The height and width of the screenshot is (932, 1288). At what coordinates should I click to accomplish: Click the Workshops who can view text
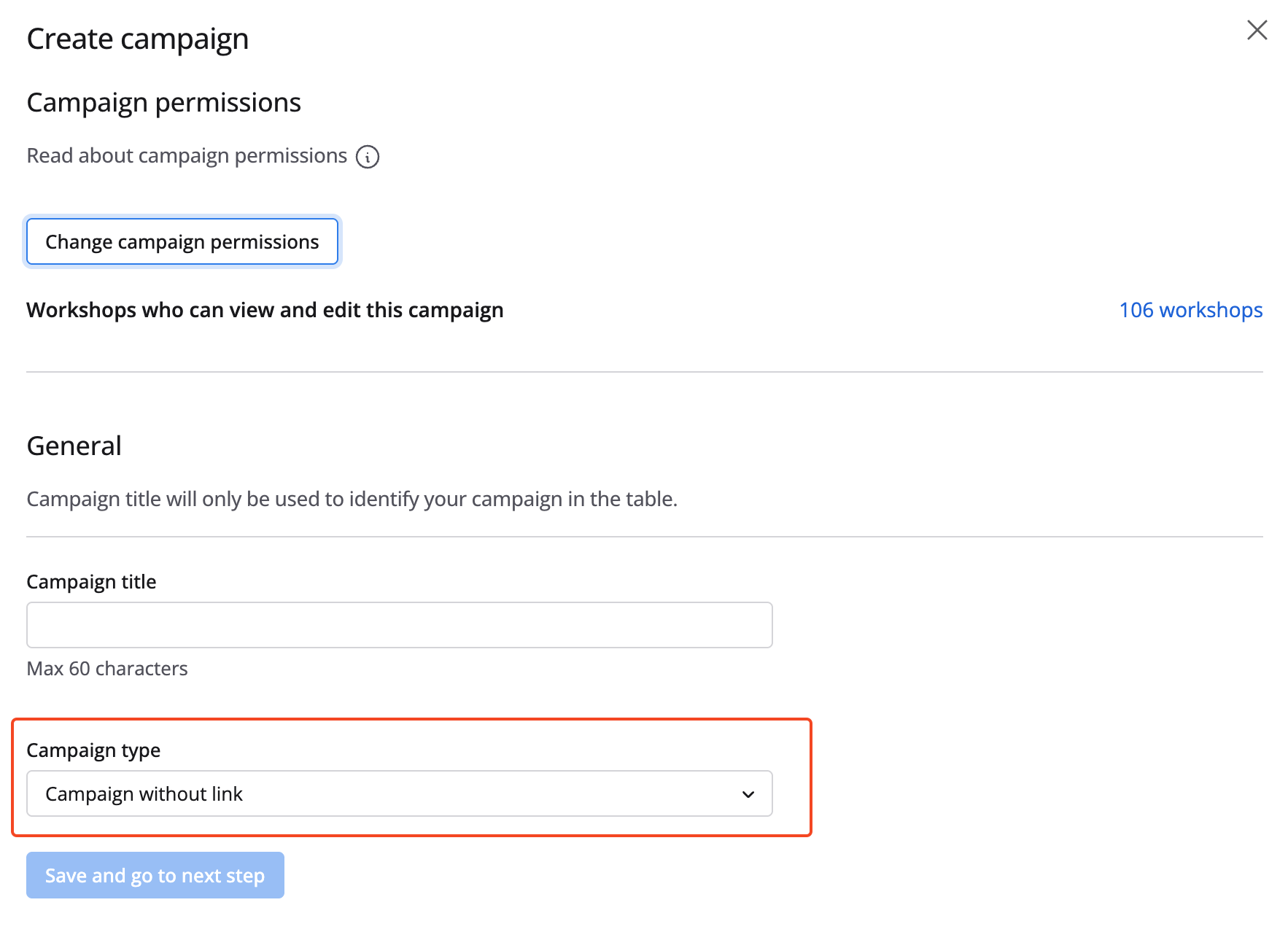[265, 310]
